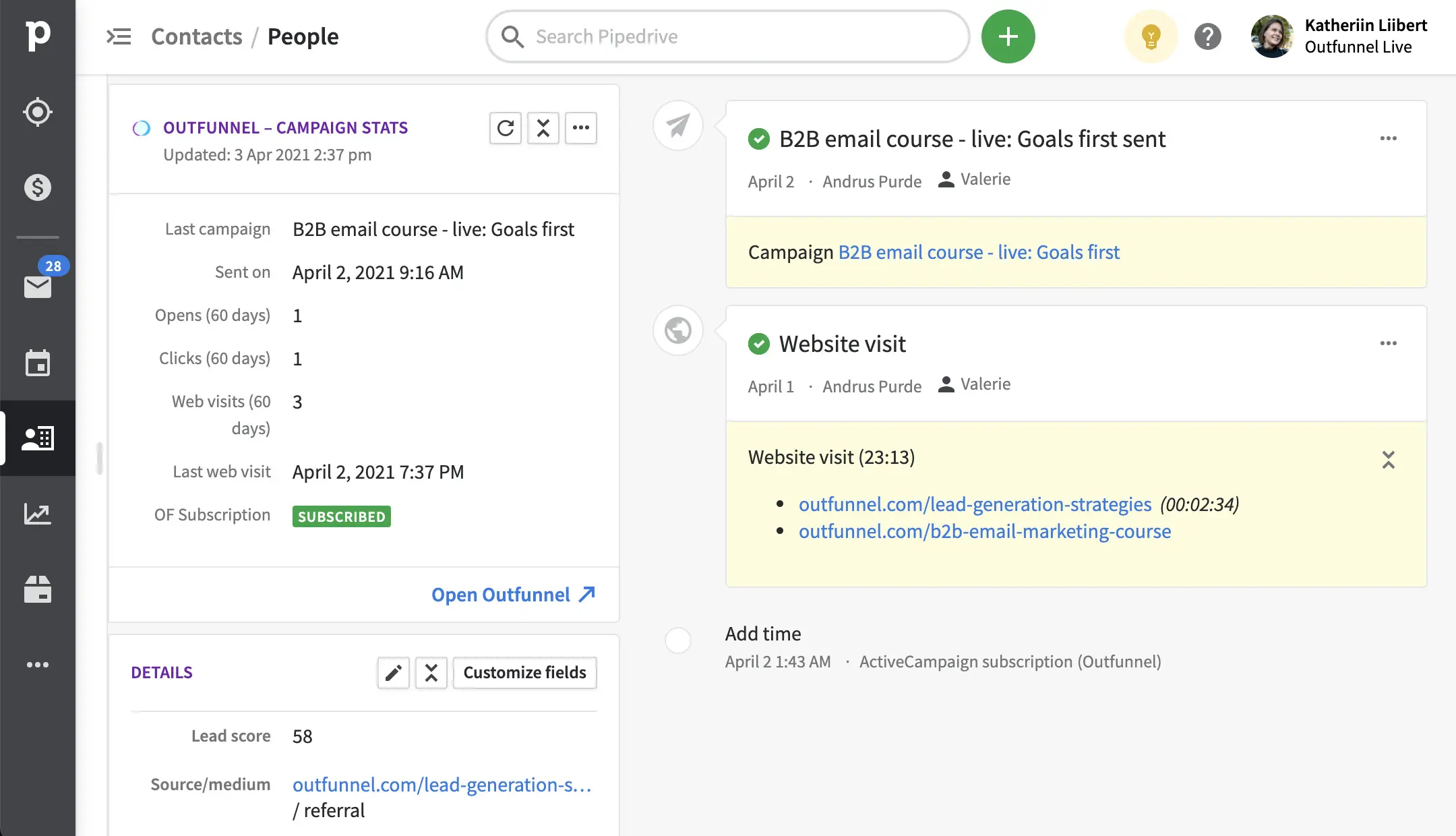1456x836 pixels.
Task: Collapse the Outfunnel Campaign Stats panel
Action: (543, 127)
